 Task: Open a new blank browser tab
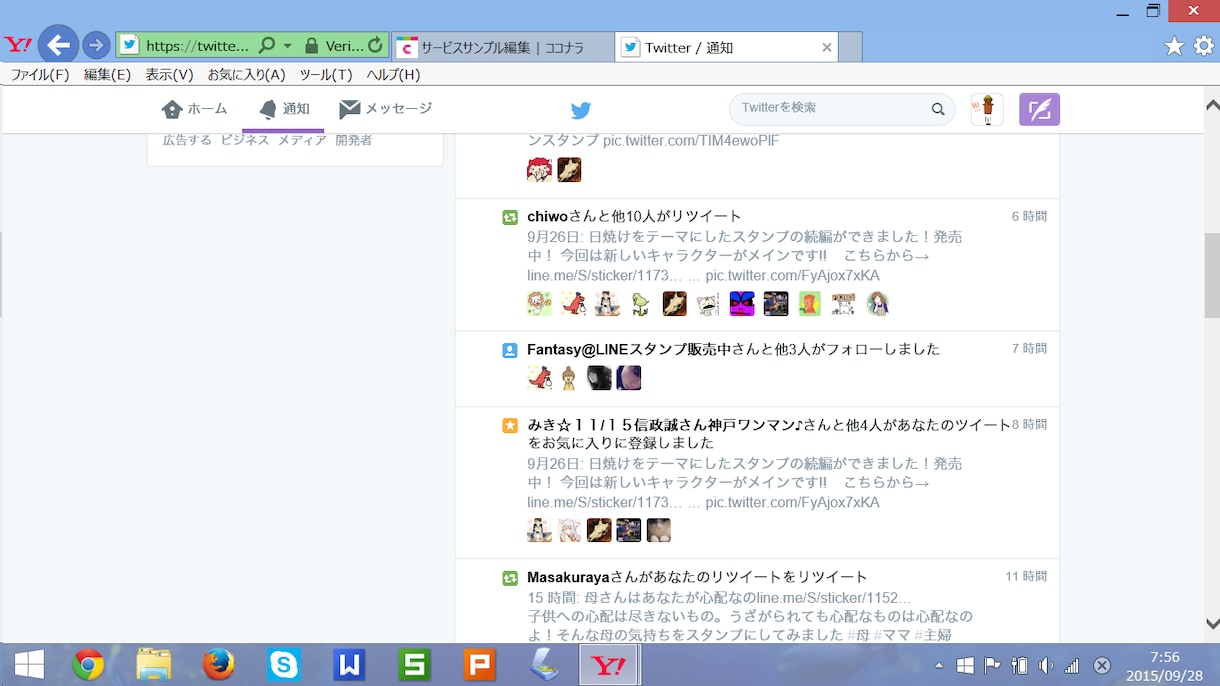click(x=850, y=47)
